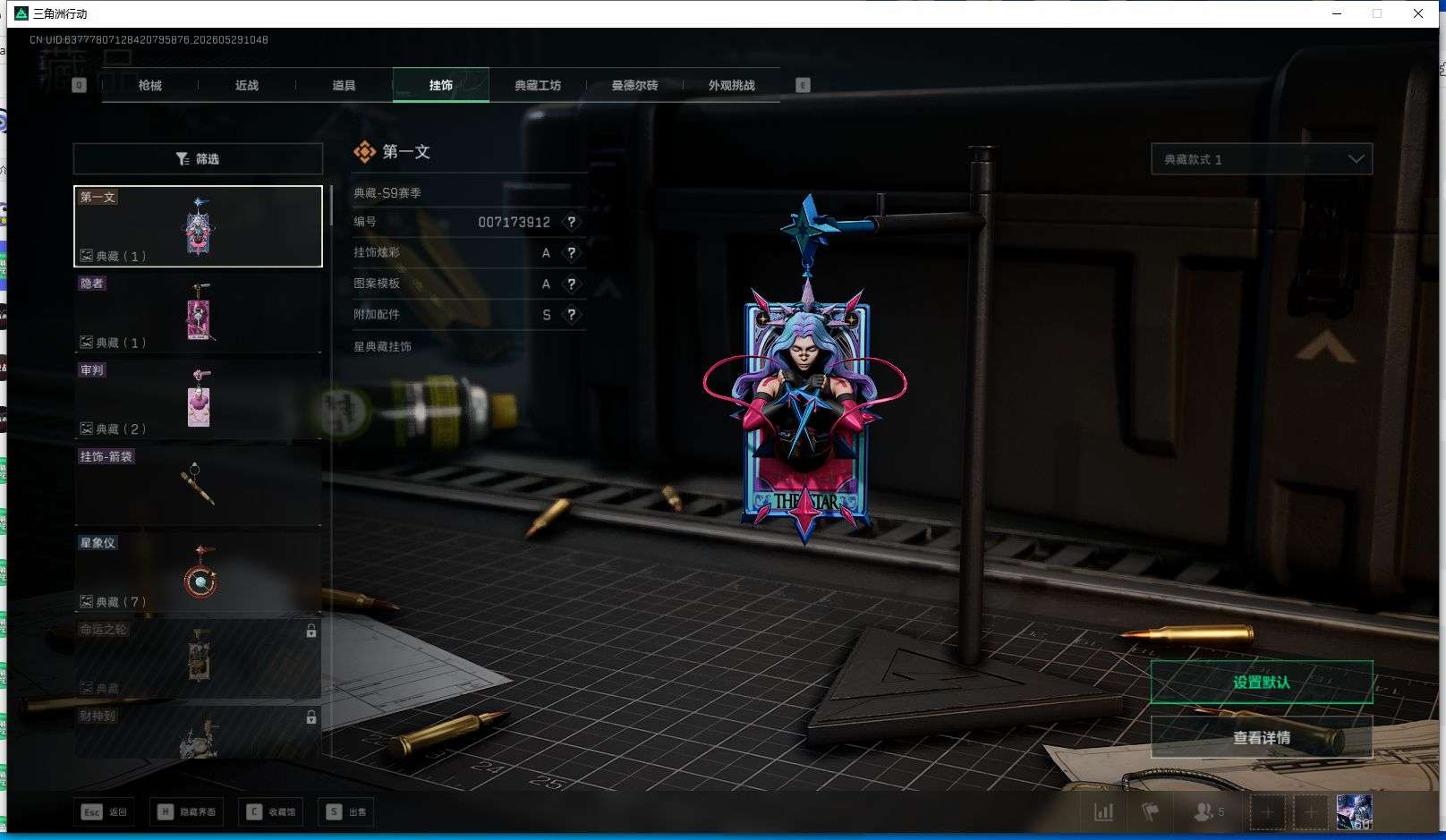This screenshot has height=840, width=1446.
Task: Open the 筛选 filter button
Action: [198, 158]
